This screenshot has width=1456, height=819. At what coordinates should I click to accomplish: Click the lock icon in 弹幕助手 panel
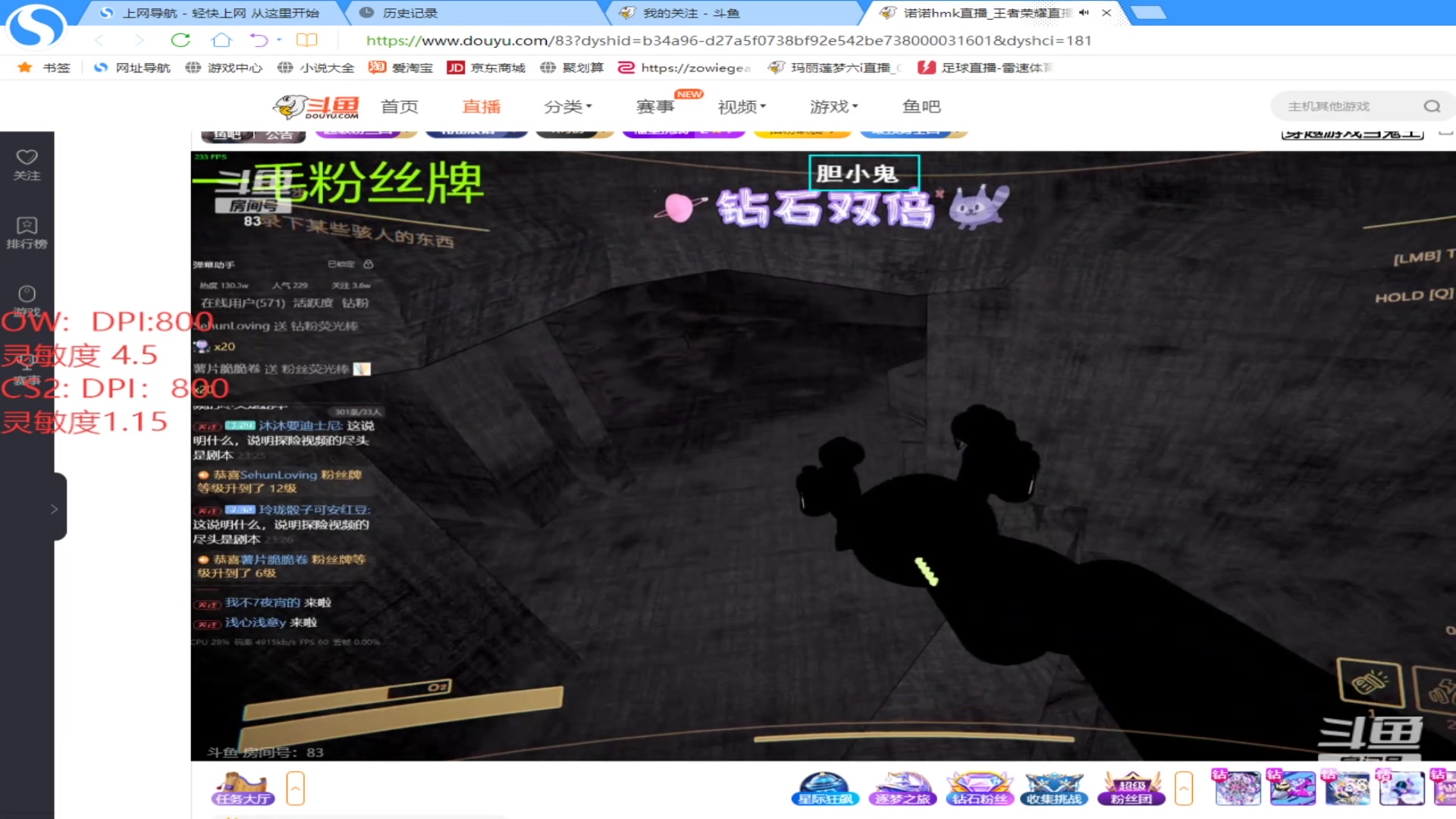click(369, 264)
